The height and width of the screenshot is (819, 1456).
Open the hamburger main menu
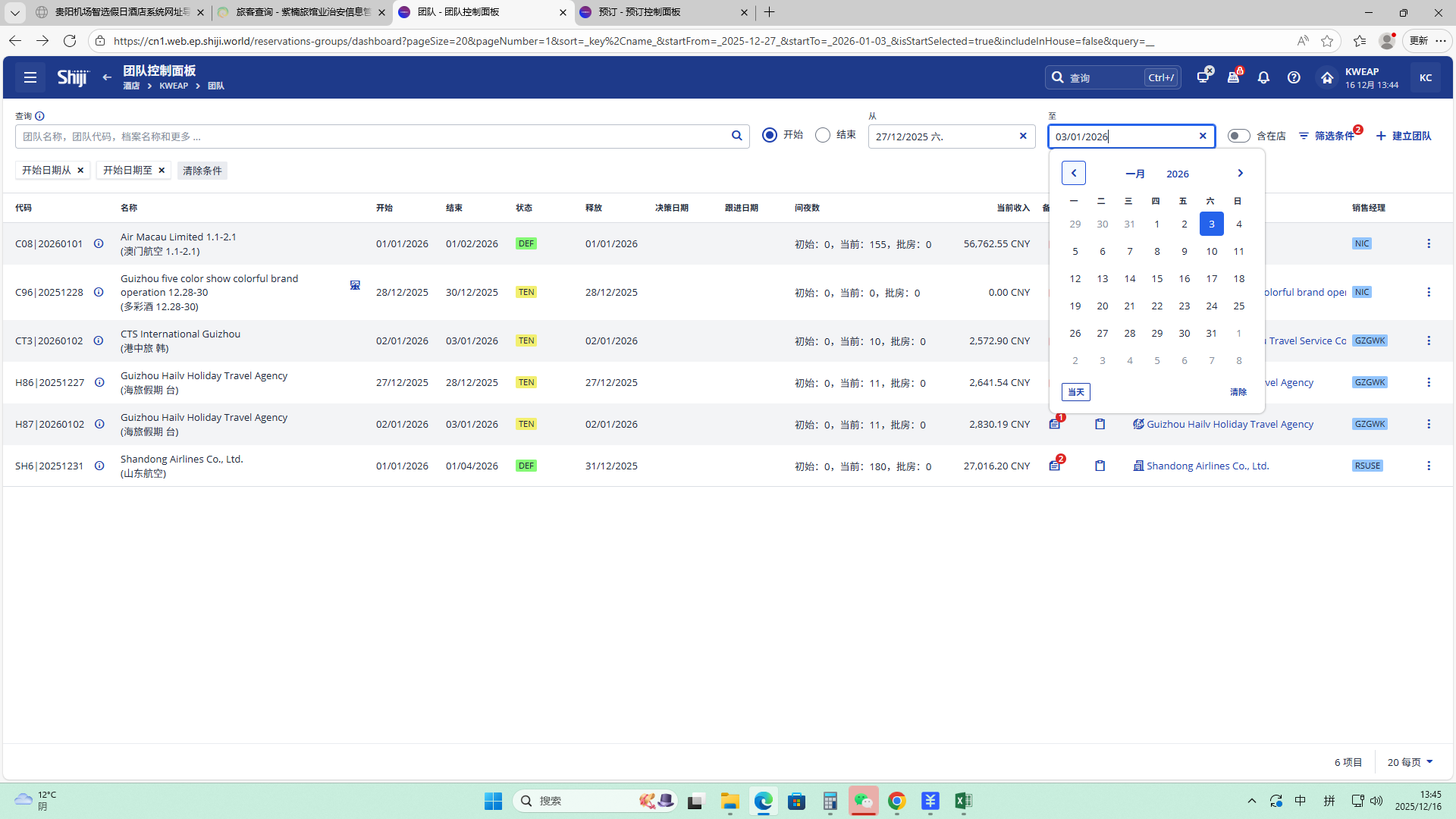coord(30,77)
